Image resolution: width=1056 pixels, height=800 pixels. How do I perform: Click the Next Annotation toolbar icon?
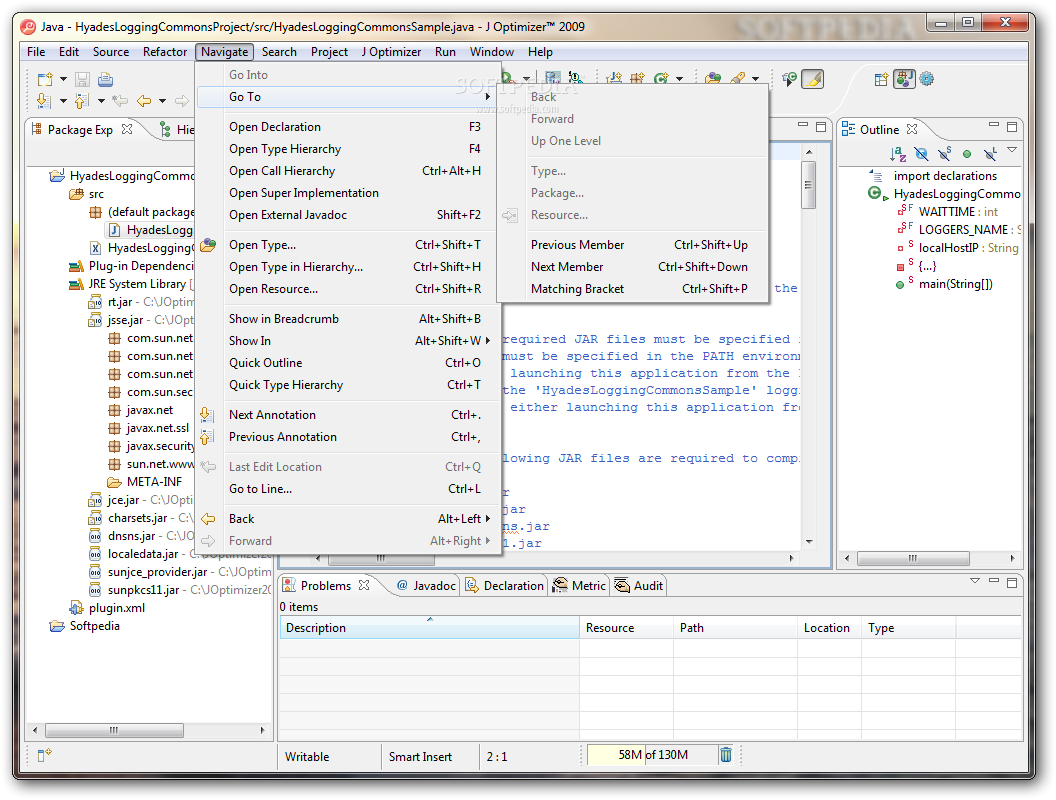click(44, 101)
